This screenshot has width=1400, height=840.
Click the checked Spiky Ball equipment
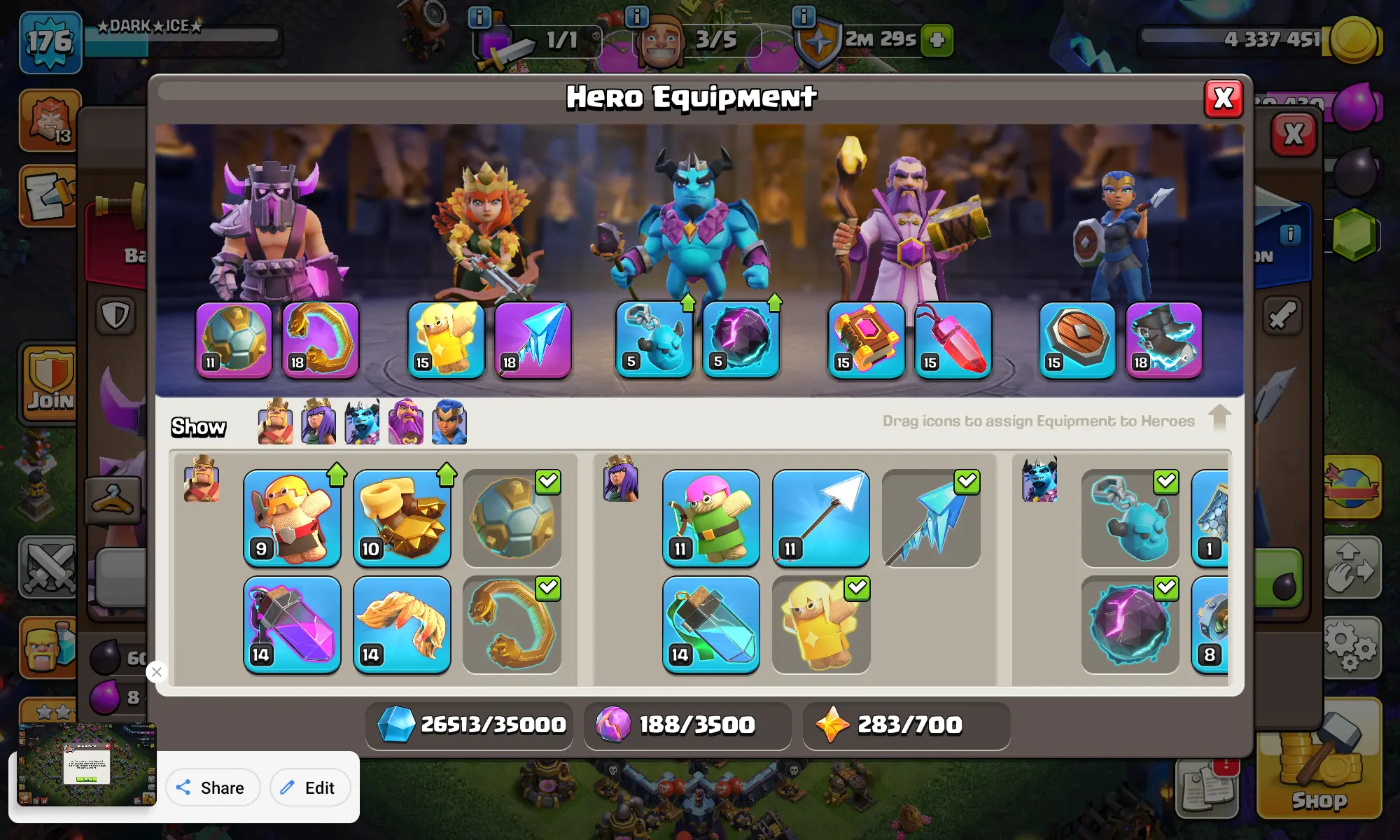click(x=512, y=517)
